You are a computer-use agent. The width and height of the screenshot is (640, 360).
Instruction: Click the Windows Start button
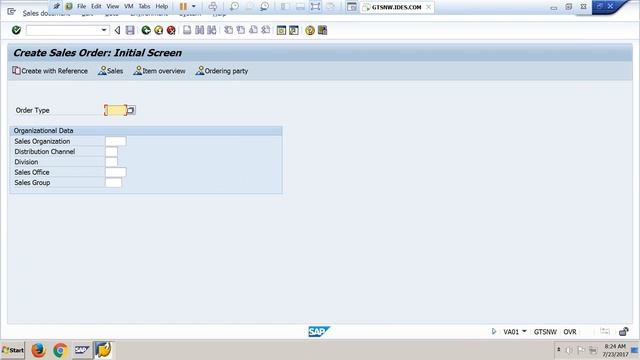pos(13,350)
